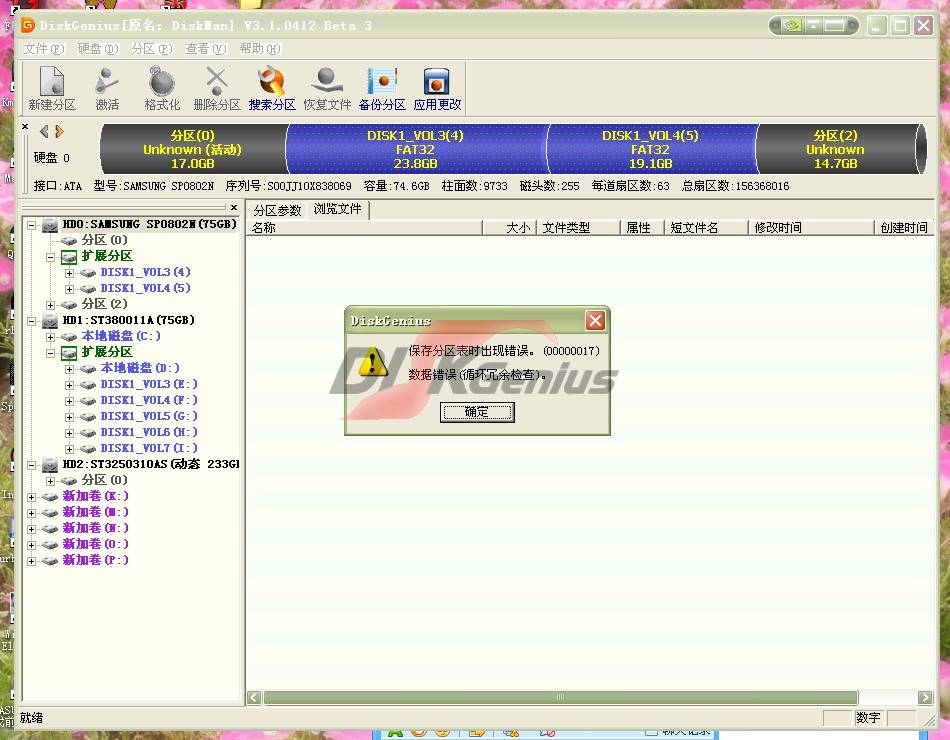
Task: Click the Delete Partition (删除分区) icon
Action: coord(217,88)
